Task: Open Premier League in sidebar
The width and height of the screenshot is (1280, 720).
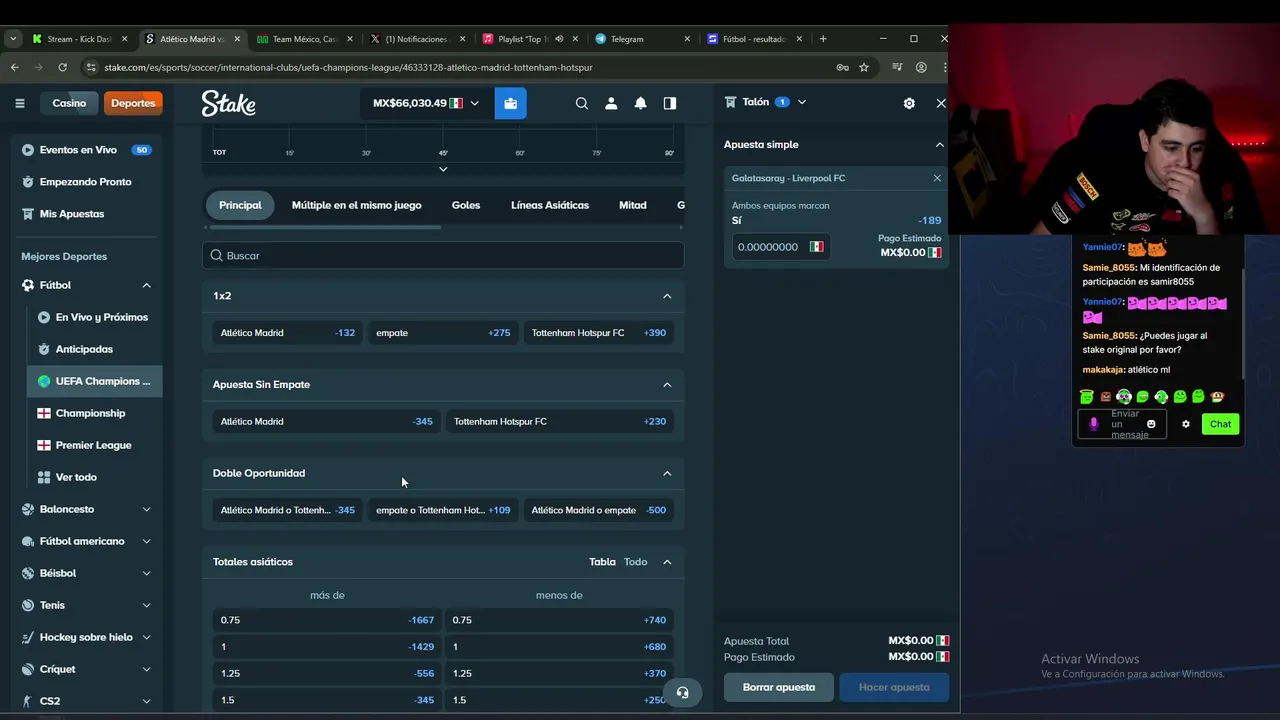Action: tap(94, 445)
